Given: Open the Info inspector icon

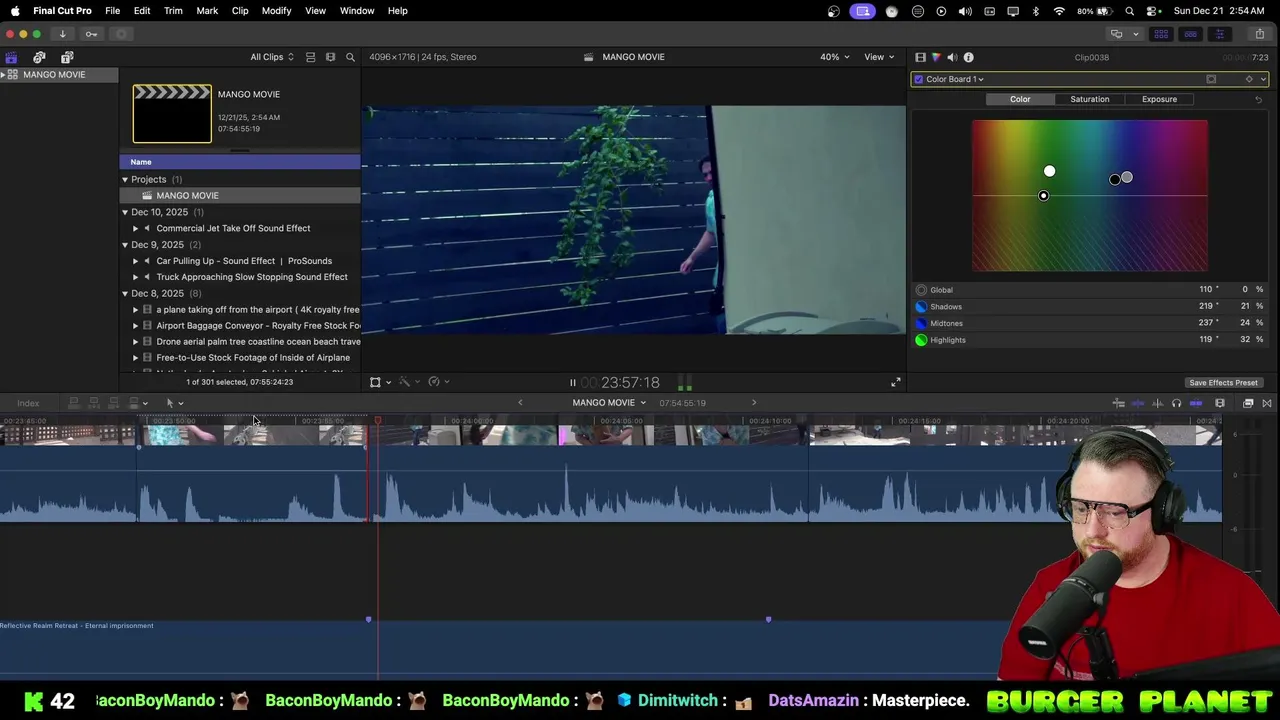Looking at the screenshot, I should [x=968, y=57].
